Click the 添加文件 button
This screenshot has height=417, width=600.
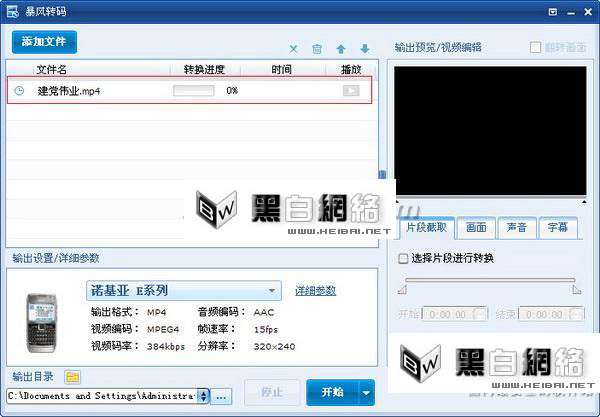click(x=44, y=42)
